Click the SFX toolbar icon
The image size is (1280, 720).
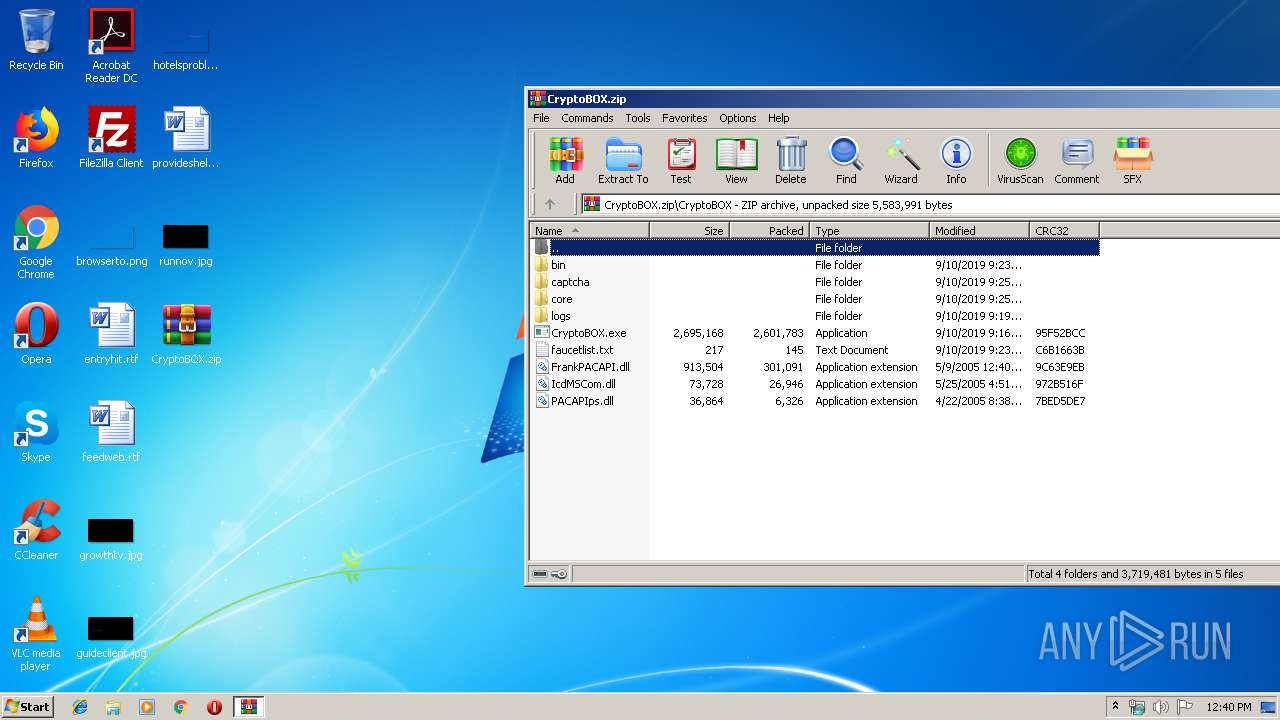(1132, 161)
